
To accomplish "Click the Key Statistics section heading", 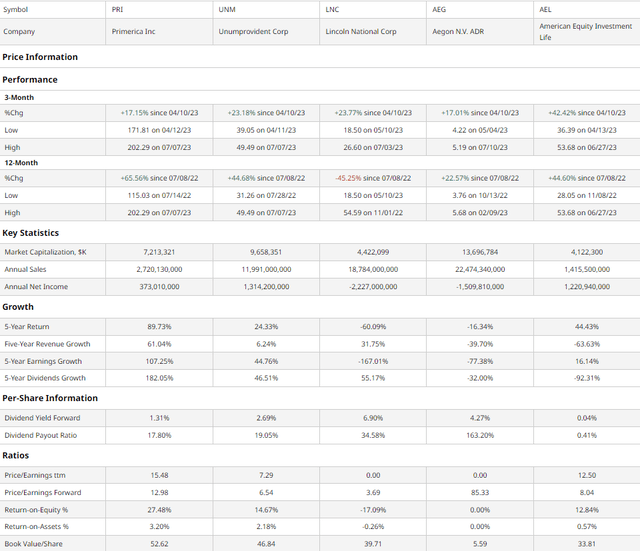I will (31, 233).
